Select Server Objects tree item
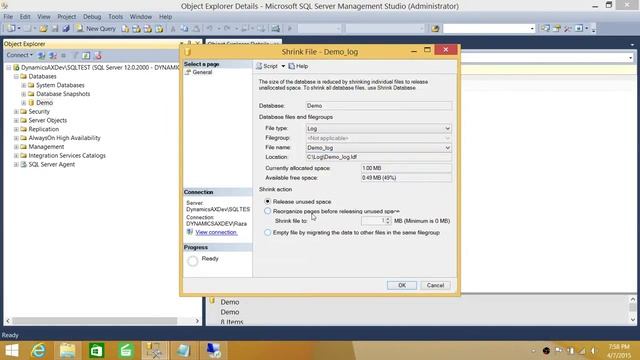Viewport: 640px width, 360px height. tap(48, 120)
